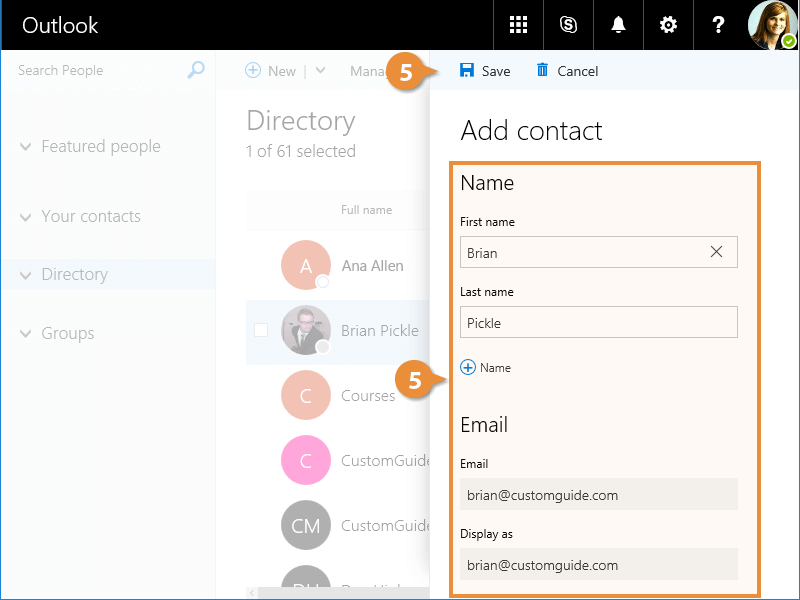800x600 pixels.
Task: Open the app launcher grid icon
Action: pos(518,25)
